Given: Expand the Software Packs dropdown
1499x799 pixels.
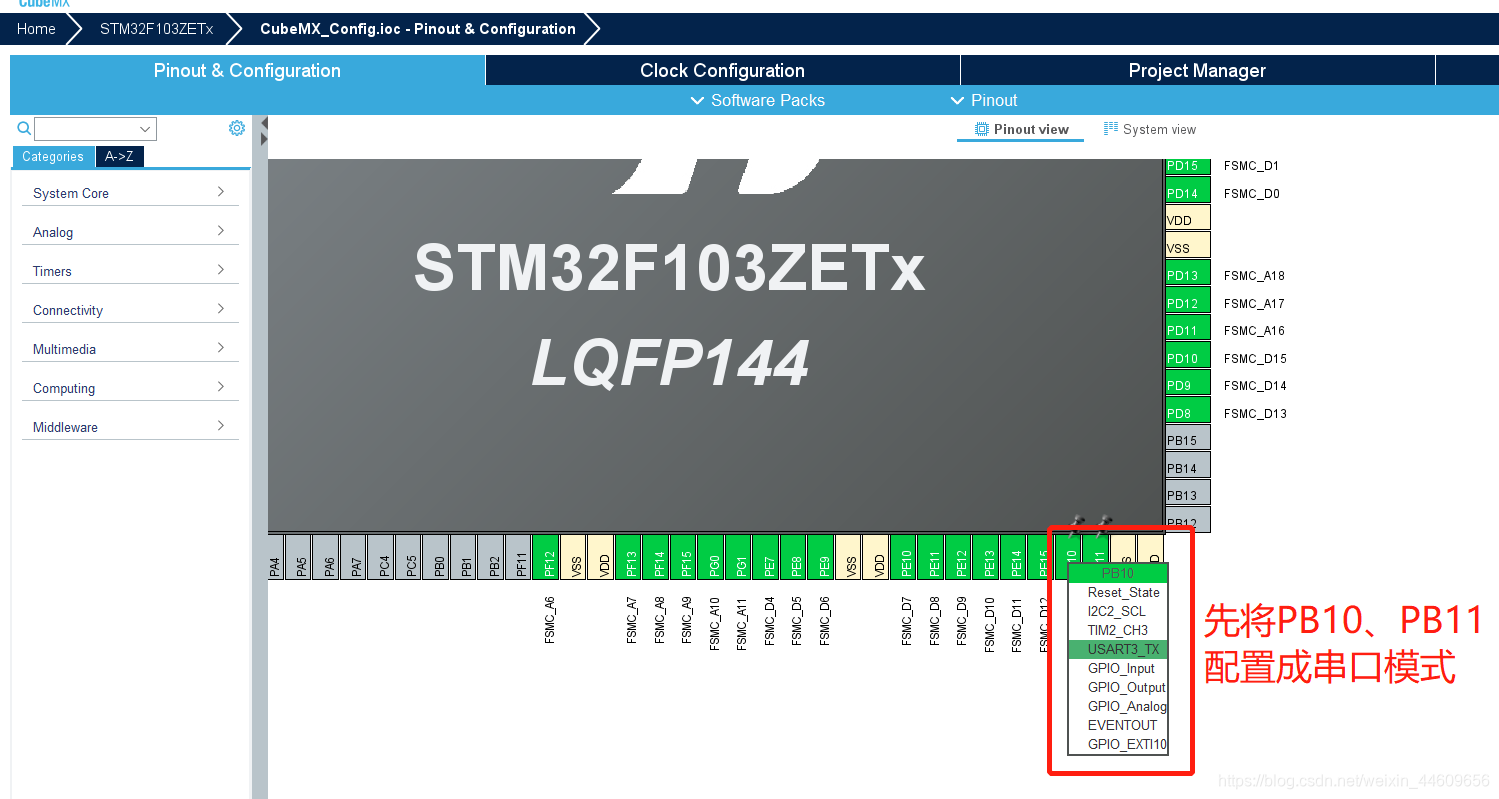Looking at the screenshot, I should [x=758, y=100].
